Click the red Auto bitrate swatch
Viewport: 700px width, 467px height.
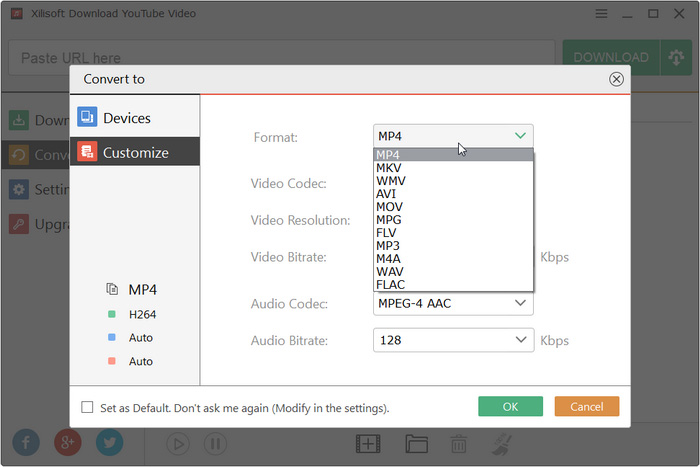pyautogui.click(x=112, y=361)
